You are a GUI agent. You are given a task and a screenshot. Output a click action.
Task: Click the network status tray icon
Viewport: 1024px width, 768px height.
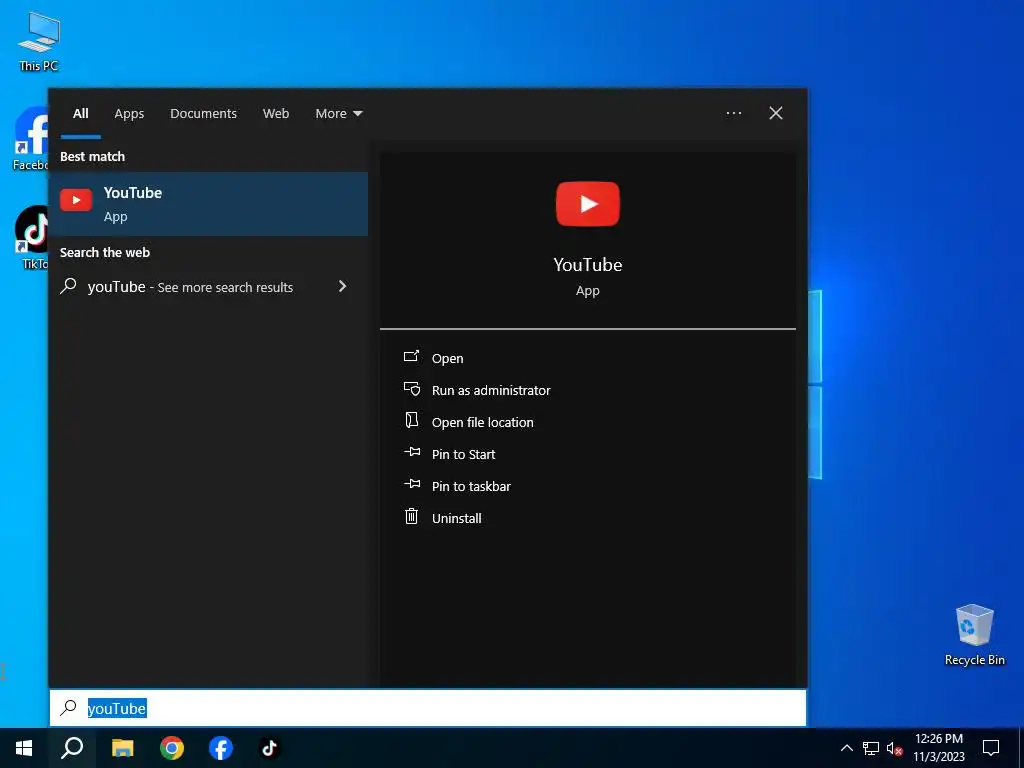871,748
